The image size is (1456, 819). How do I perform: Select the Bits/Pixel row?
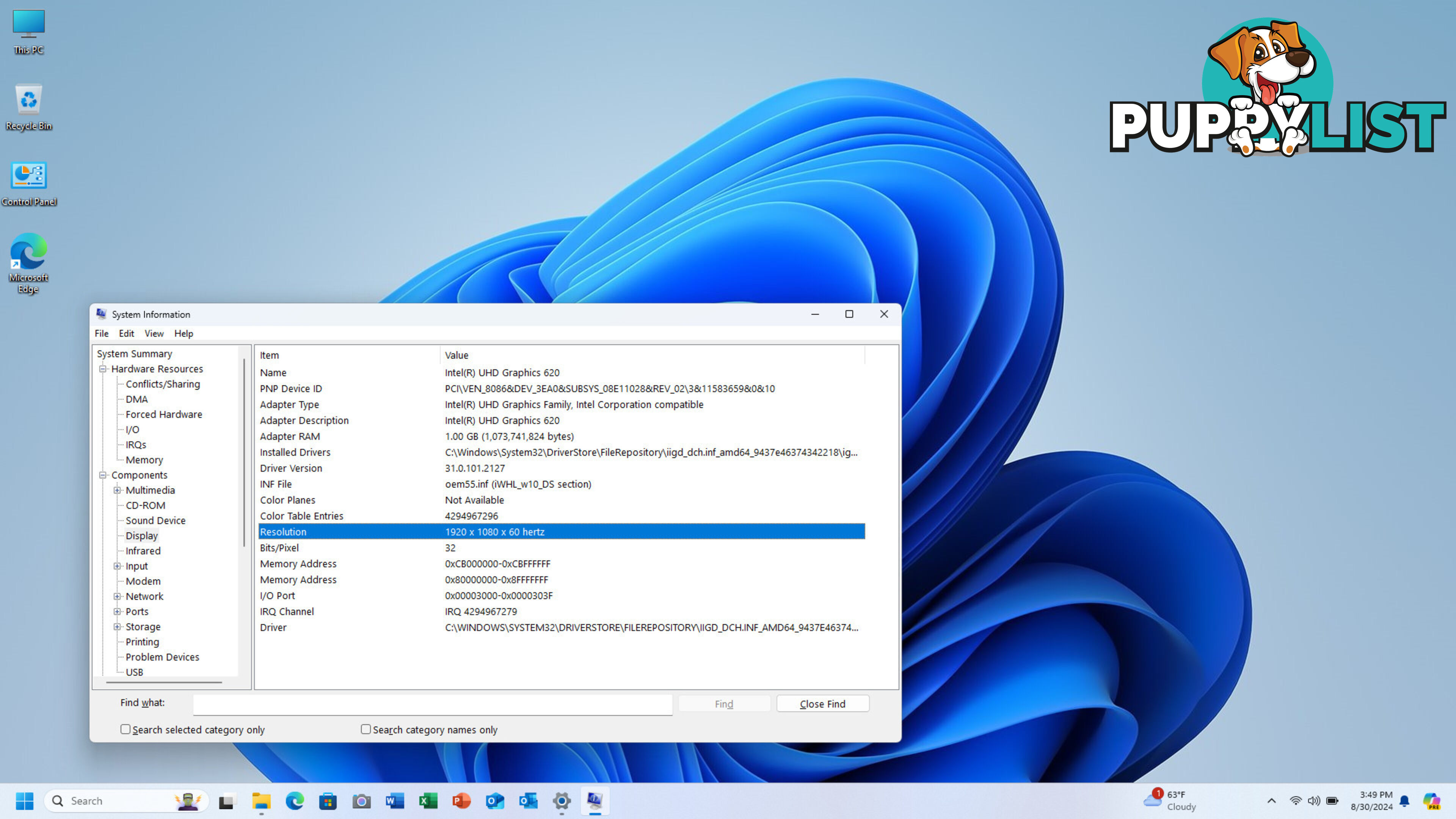tap(561, 548)
